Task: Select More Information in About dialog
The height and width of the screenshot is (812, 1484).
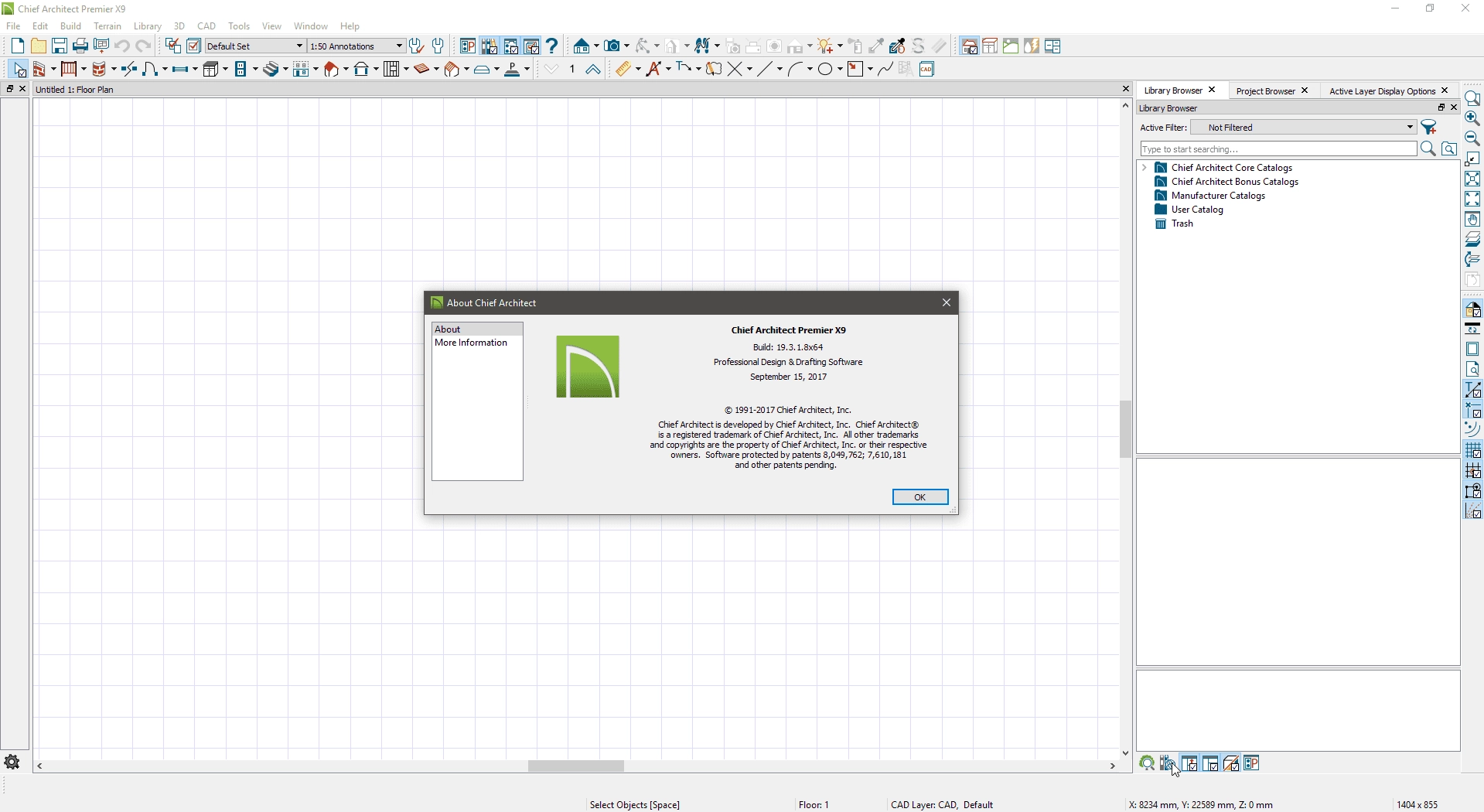Action: 471,343
